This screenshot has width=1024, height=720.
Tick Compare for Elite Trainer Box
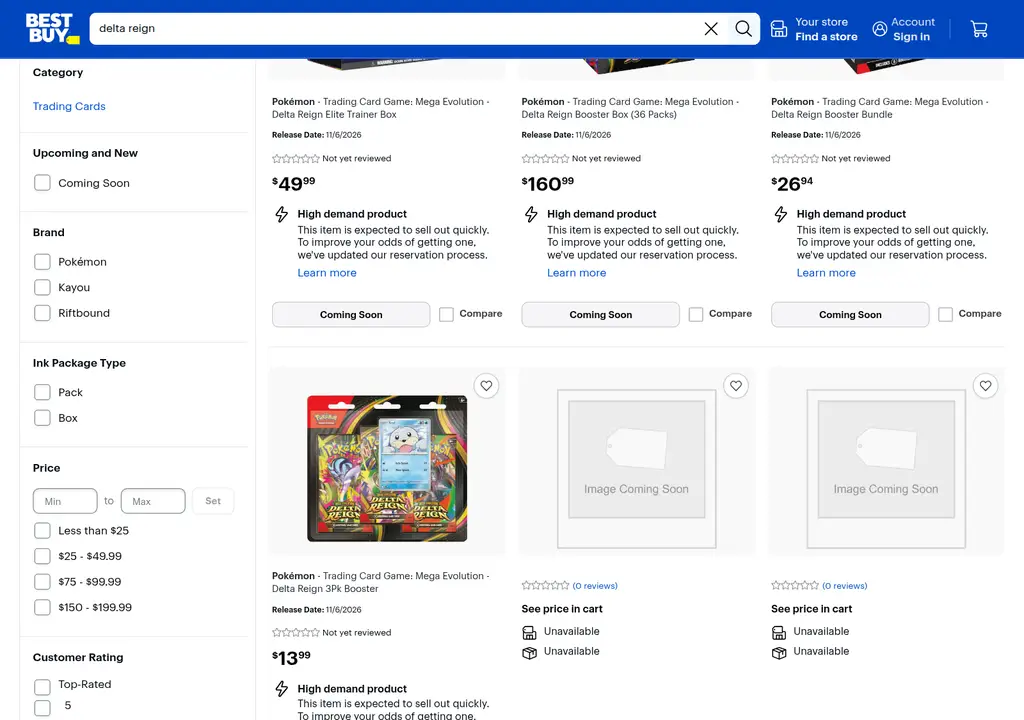[x=446, y=315]
